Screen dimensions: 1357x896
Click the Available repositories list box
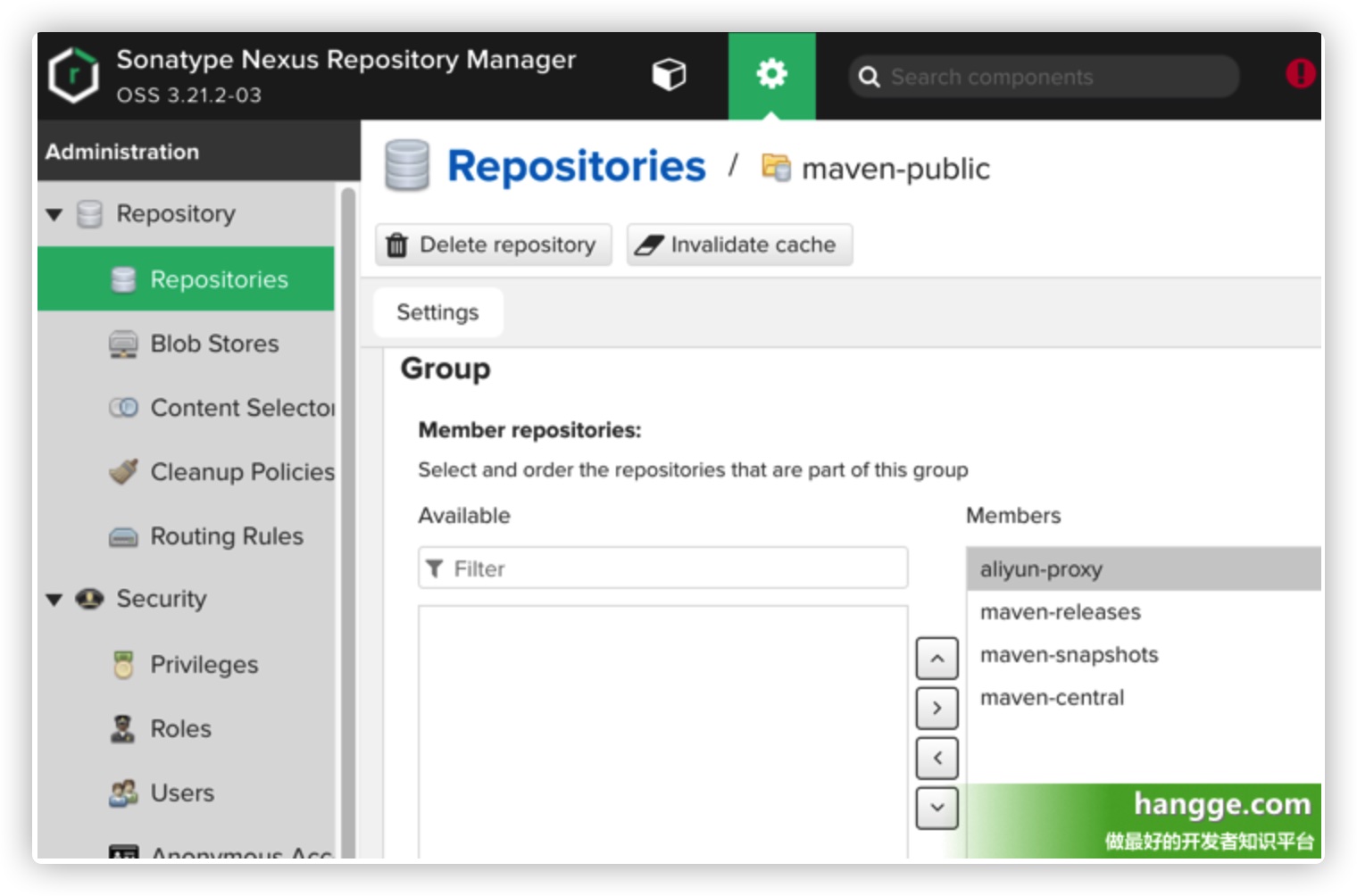tap(663, 732)
